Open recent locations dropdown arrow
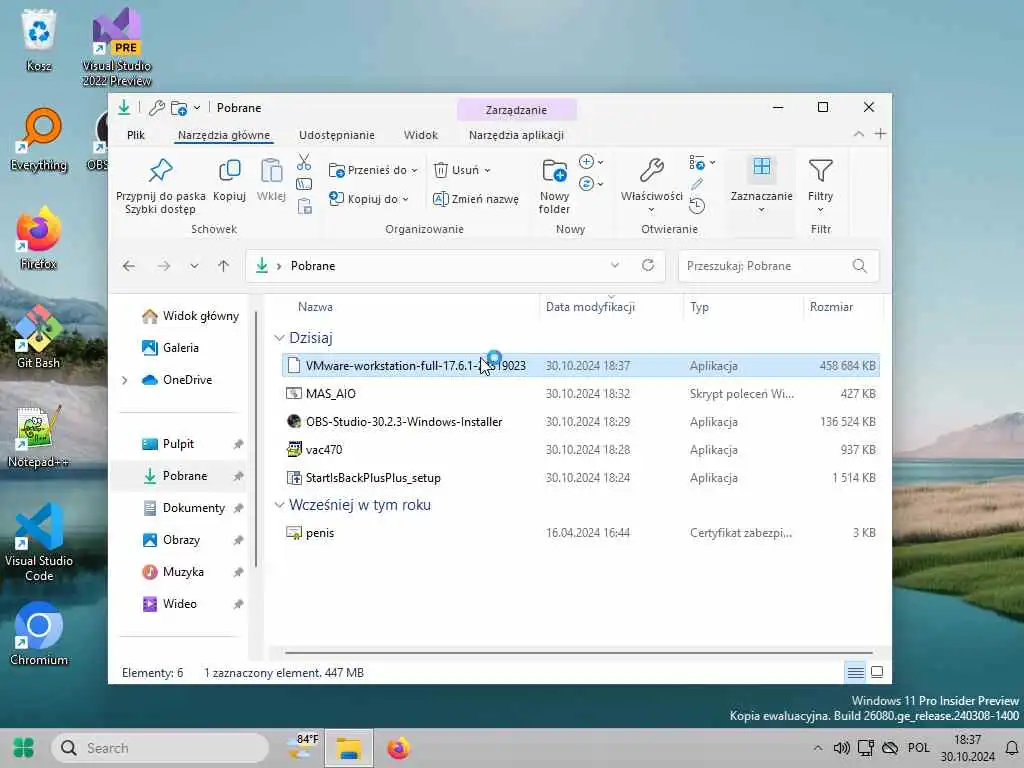Viewport: 1024px width, 768px height. [194, 266]
